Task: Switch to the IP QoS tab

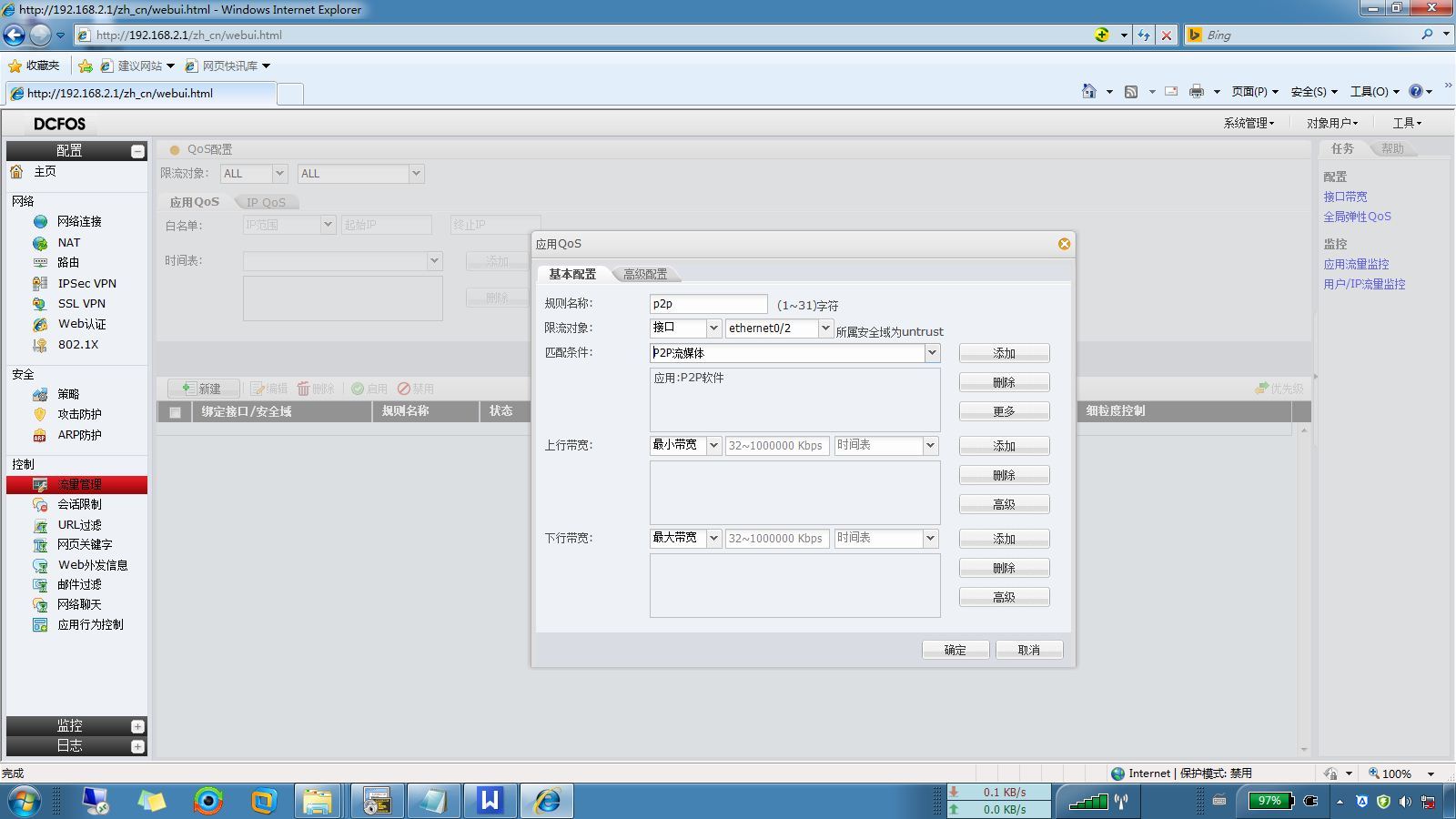Action: (x=266, y=202)
